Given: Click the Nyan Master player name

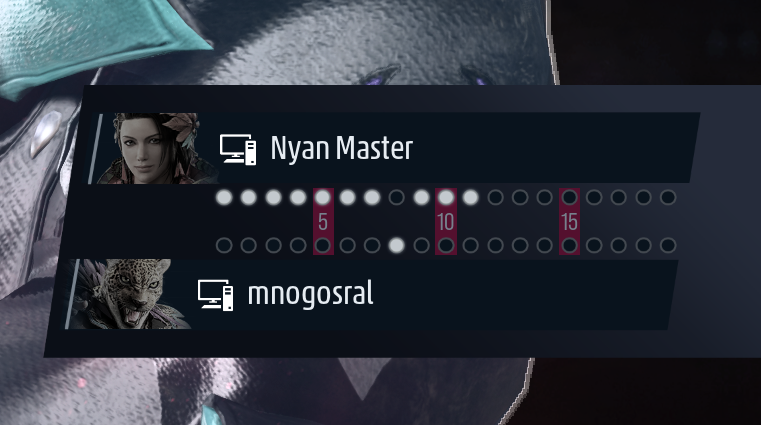Looking at the screenshot, I should [342, 148].
